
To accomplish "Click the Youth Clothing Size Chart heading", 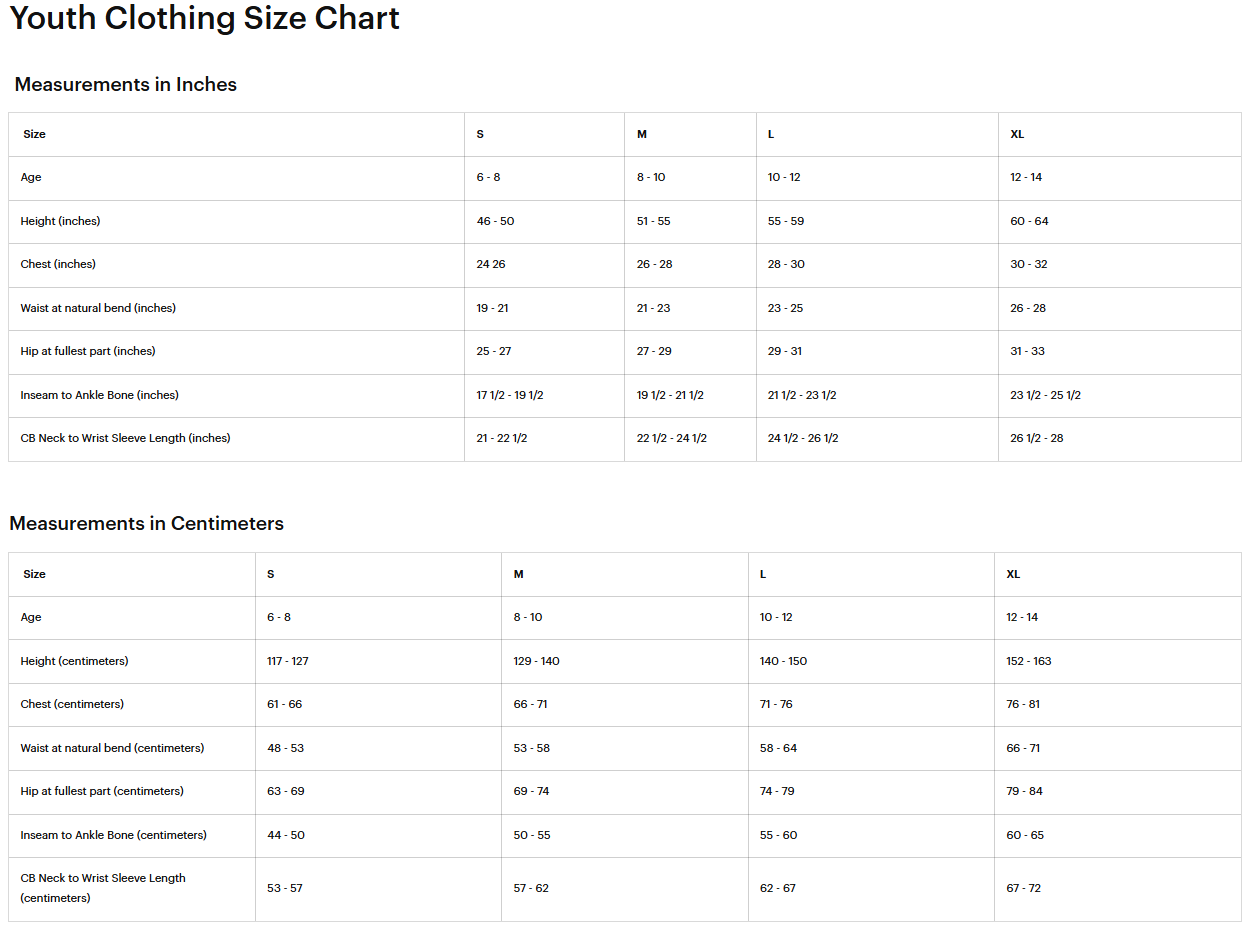I will pyautogui.click(x=204, y=18).
